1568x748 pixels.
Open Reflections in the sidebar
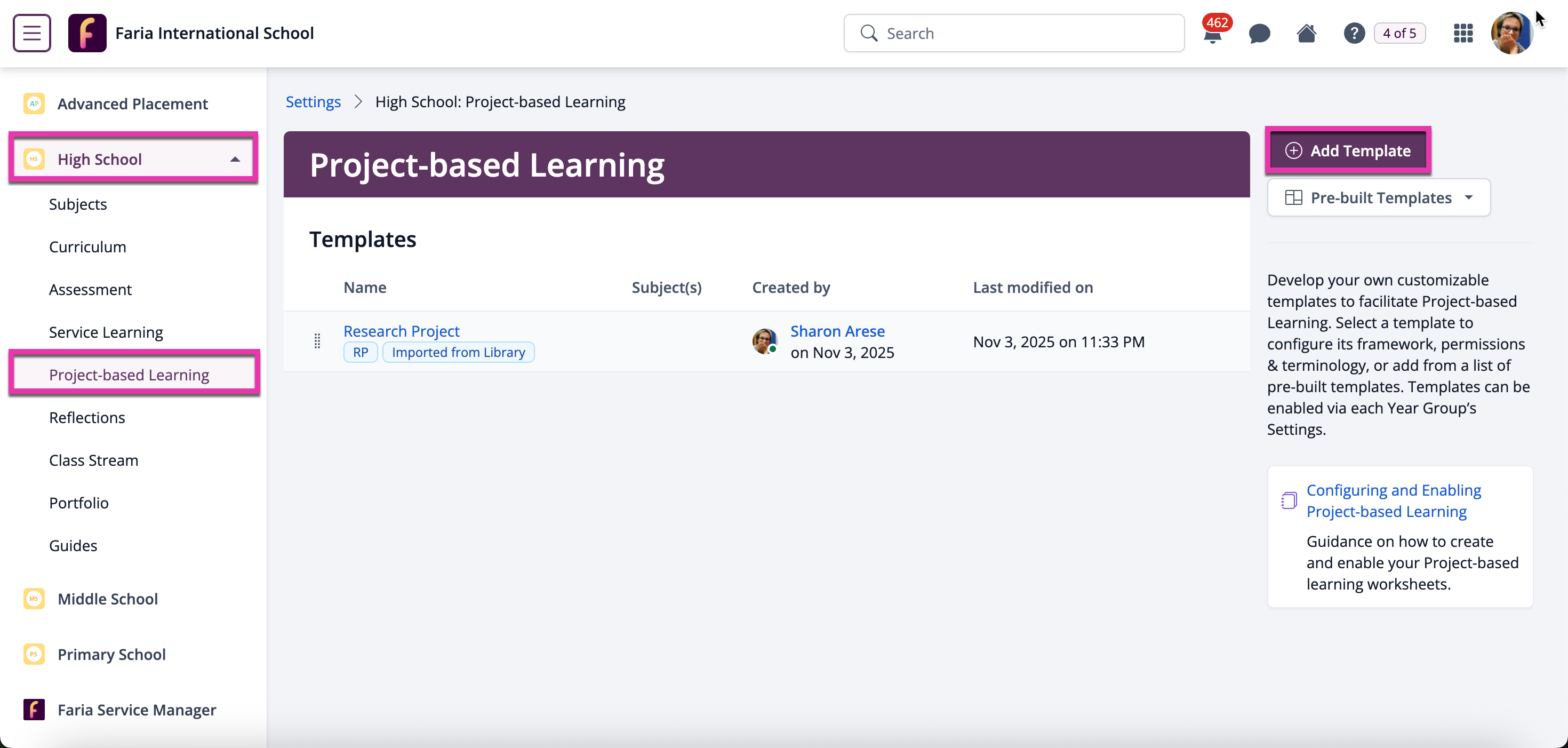click(x=87, y=417)
